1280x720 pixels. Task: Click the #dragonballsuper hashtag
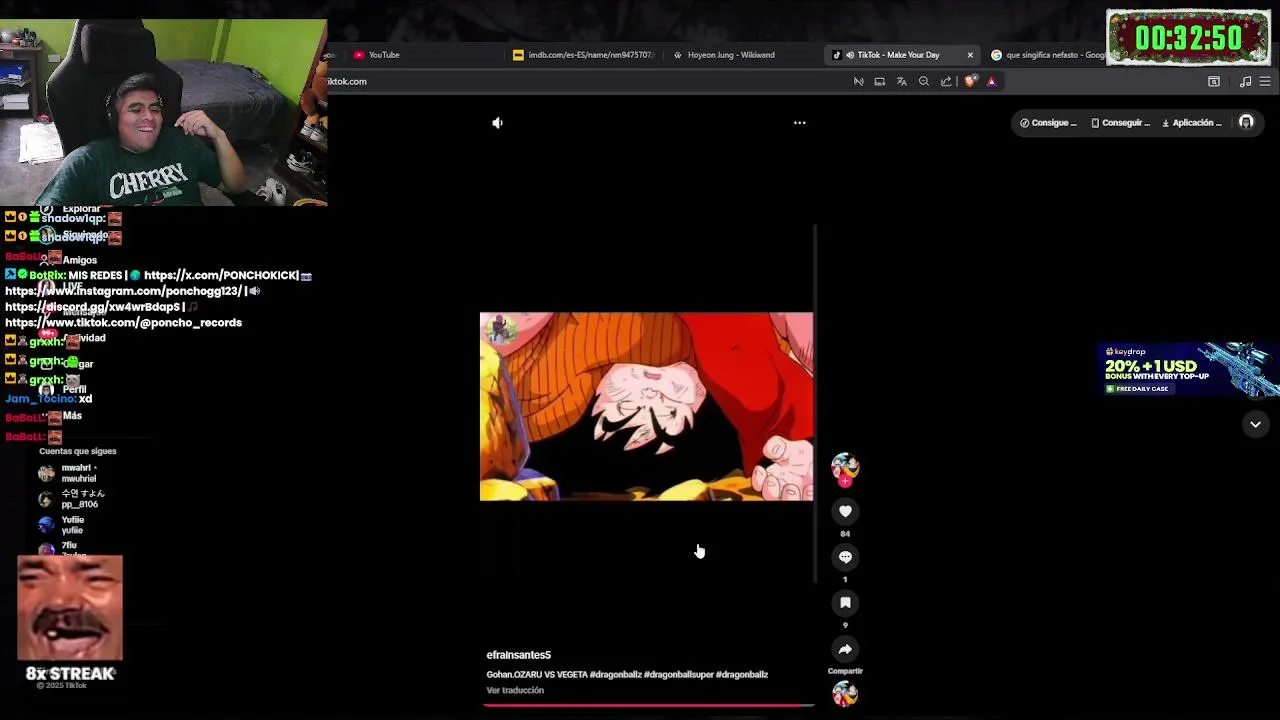677,675
